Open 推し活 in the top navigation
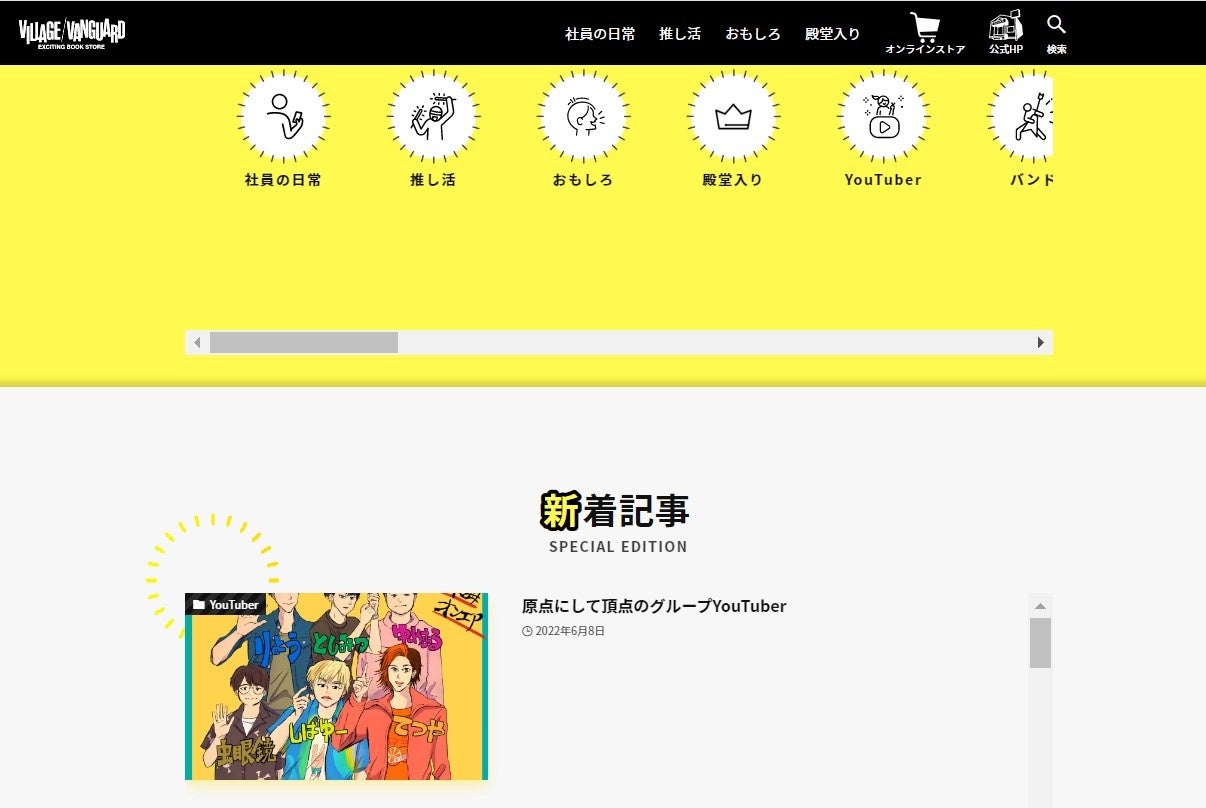This screenshot has height=808, width=1206. tap(680, 33)
